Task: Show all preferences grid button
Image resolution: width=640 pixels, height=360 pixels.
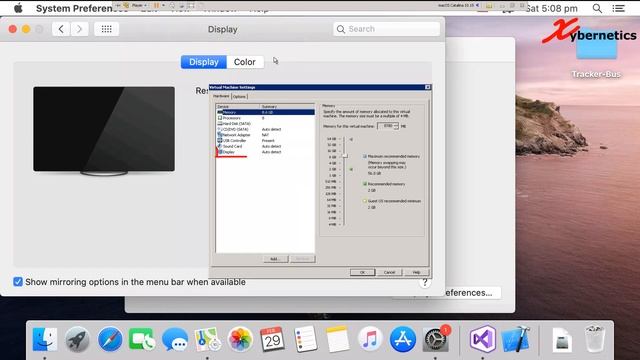Action: coord(107,29)
